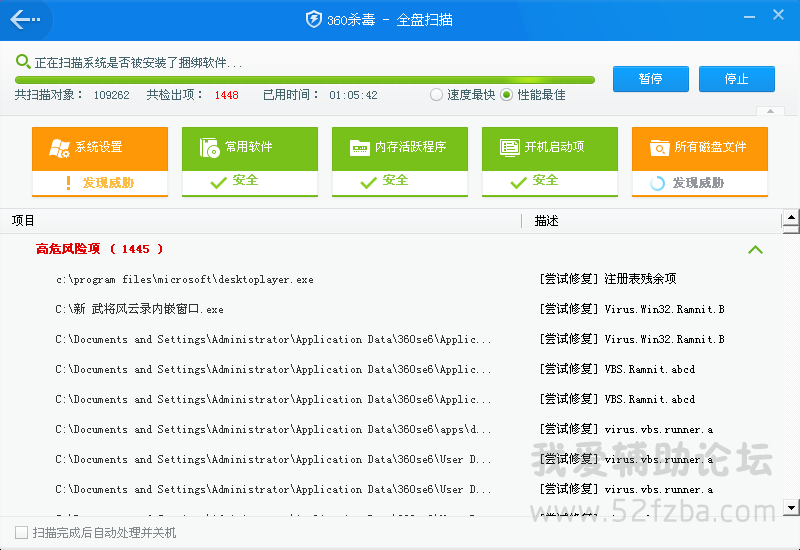The height and width of the screenshot is (550, 800).
Task: Click the Windows flag icon in 系统设置
Action: click(59, 148)
